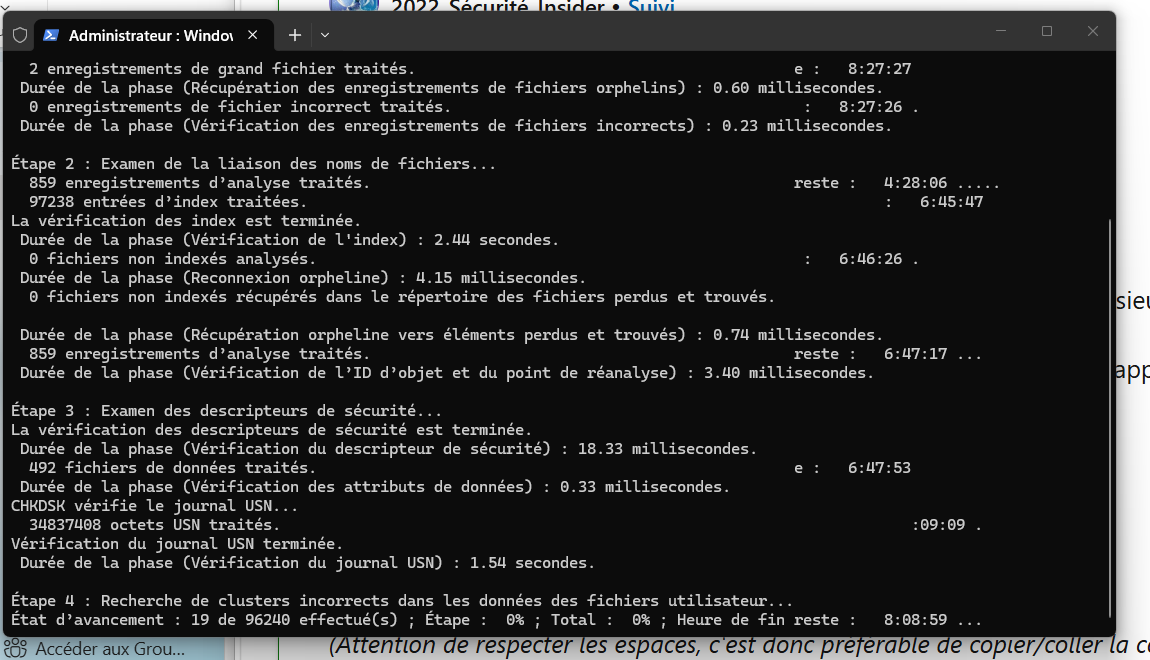Viewport: 1150px width, 660px height.
Task: Click '2 enregistrements de grand fichier traités.'
Action: 221,69
